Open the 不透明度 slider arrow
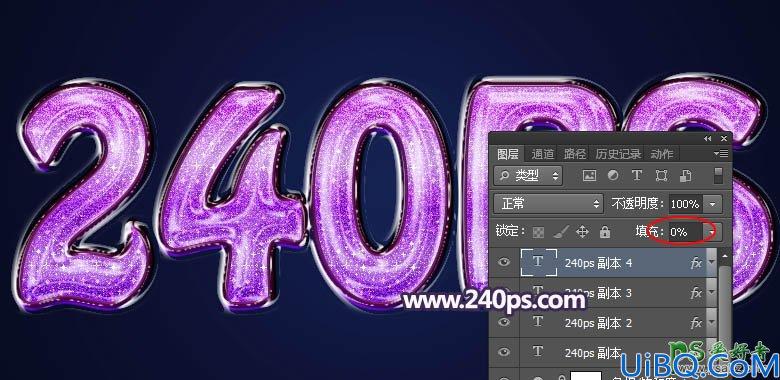This screenshot has width=780, height=380. [713, 204]
